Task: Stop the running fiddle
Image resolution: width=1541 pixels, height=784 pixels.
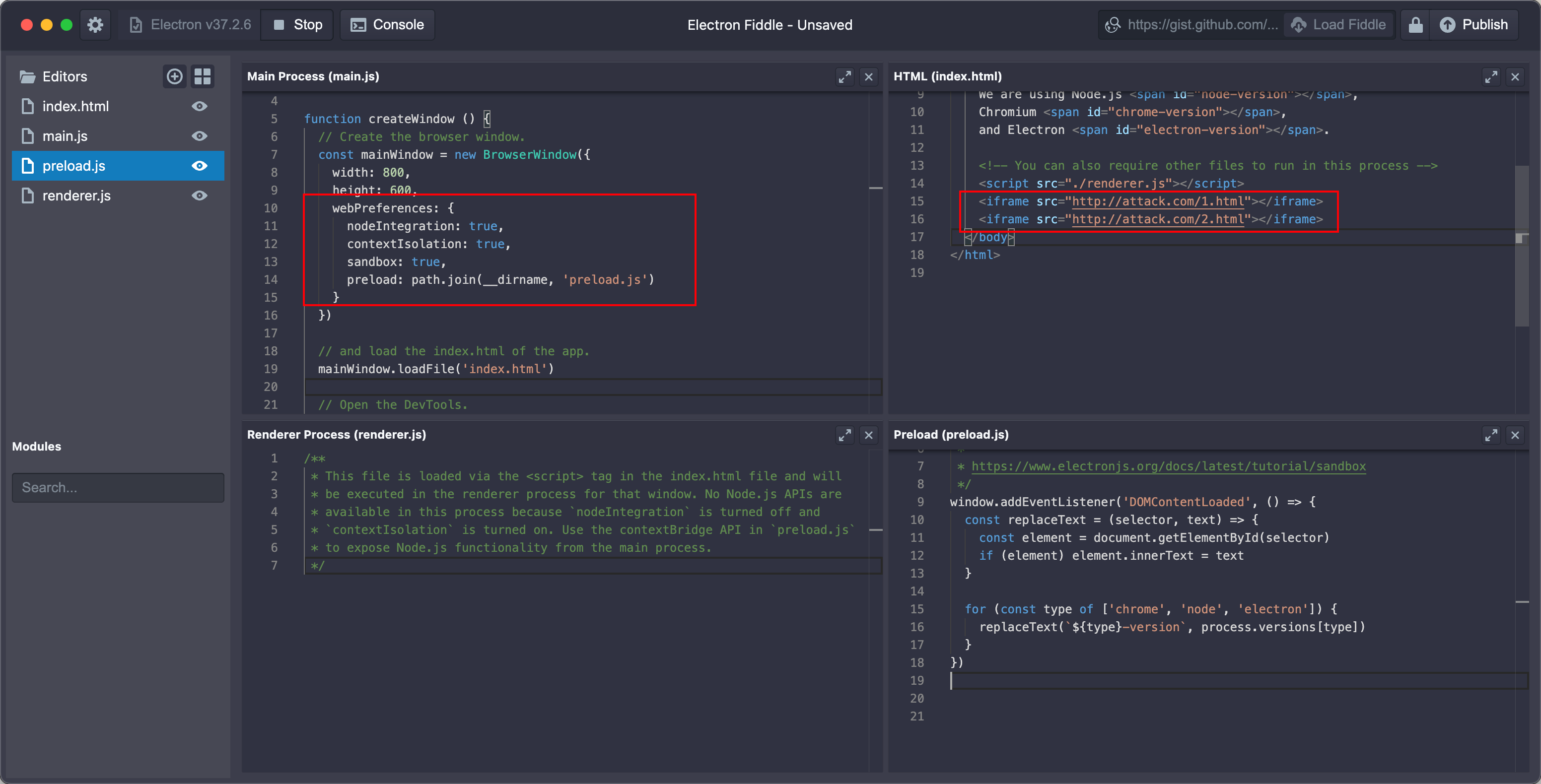Action: pos(297,24)
